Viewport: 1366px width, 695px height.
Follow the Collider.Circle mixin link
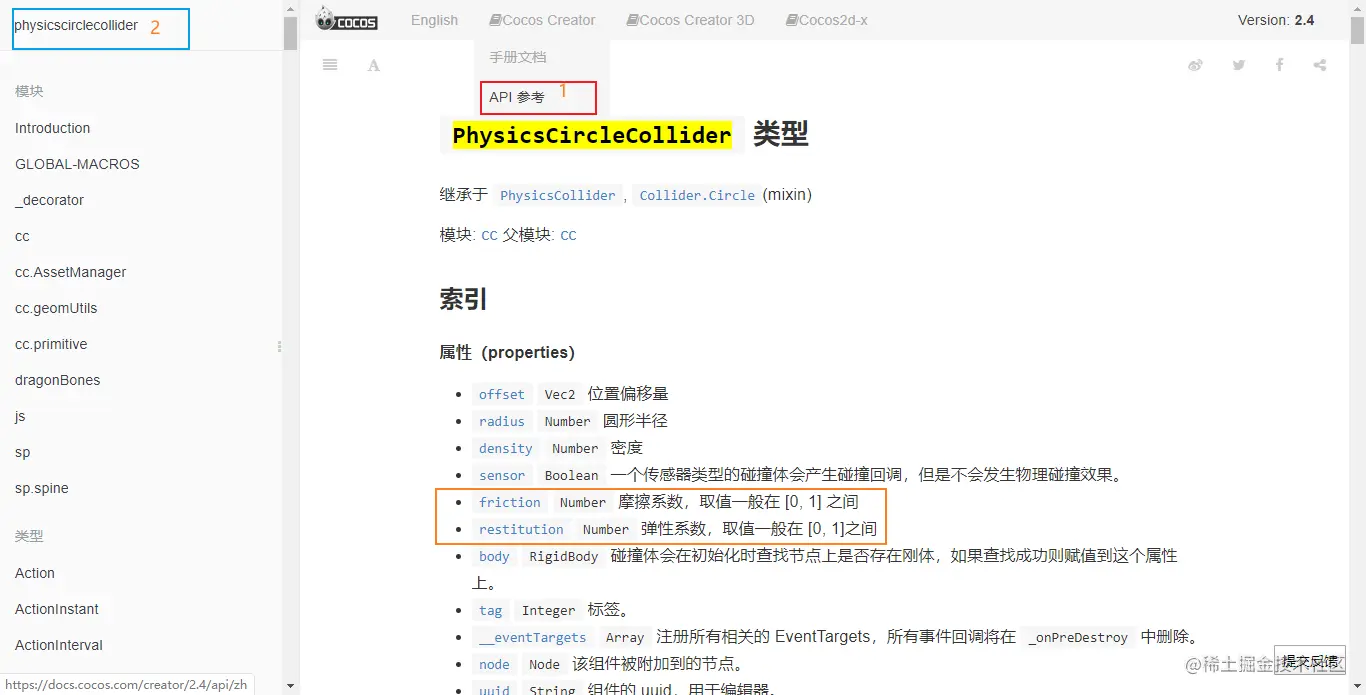(x=697, y=195)
